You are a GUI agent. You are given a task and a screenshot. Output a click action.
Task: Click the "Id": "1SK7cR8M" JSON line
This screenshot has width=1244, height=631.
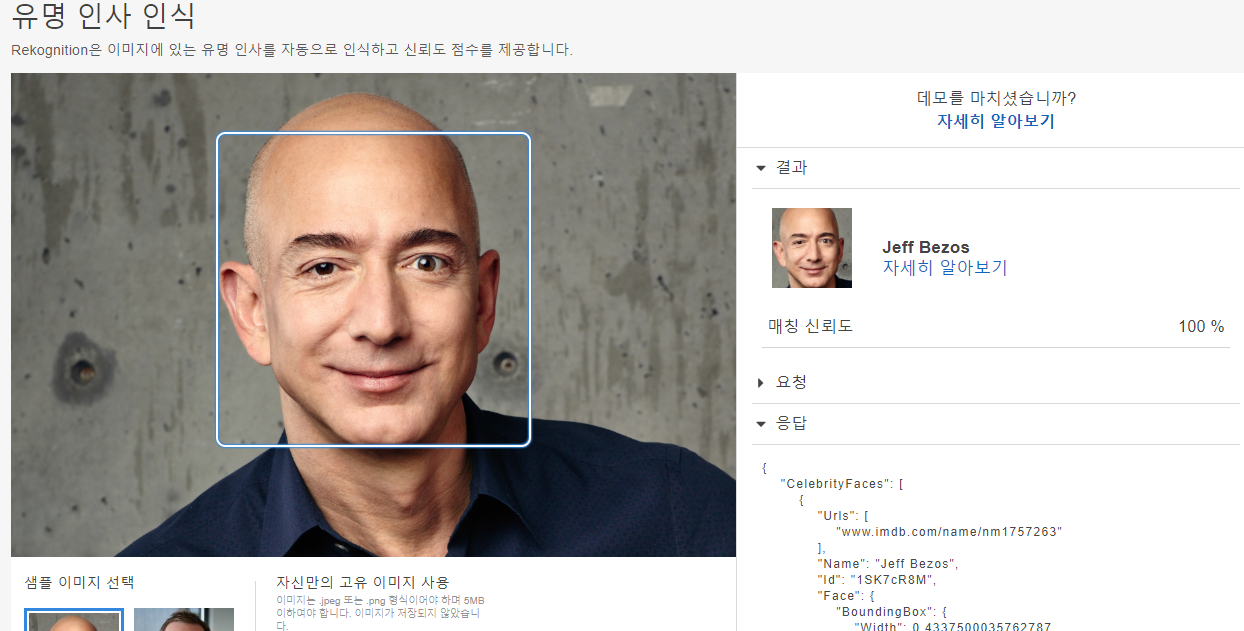tap(876, 580)
